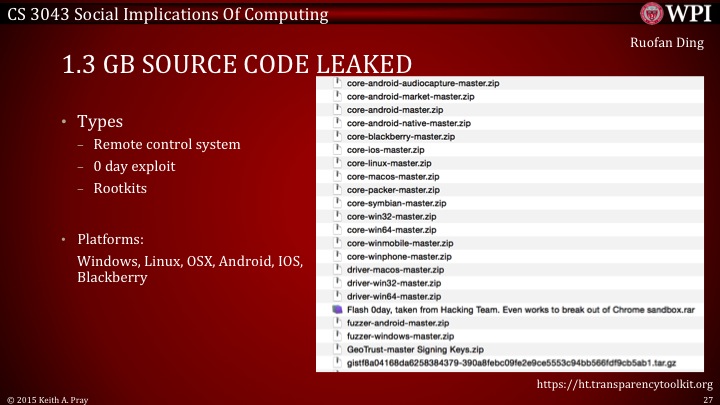Select core-win64-master.zip file name
Image resolution: width=720 pixels, height=405 pixels.
coord(392,230)
